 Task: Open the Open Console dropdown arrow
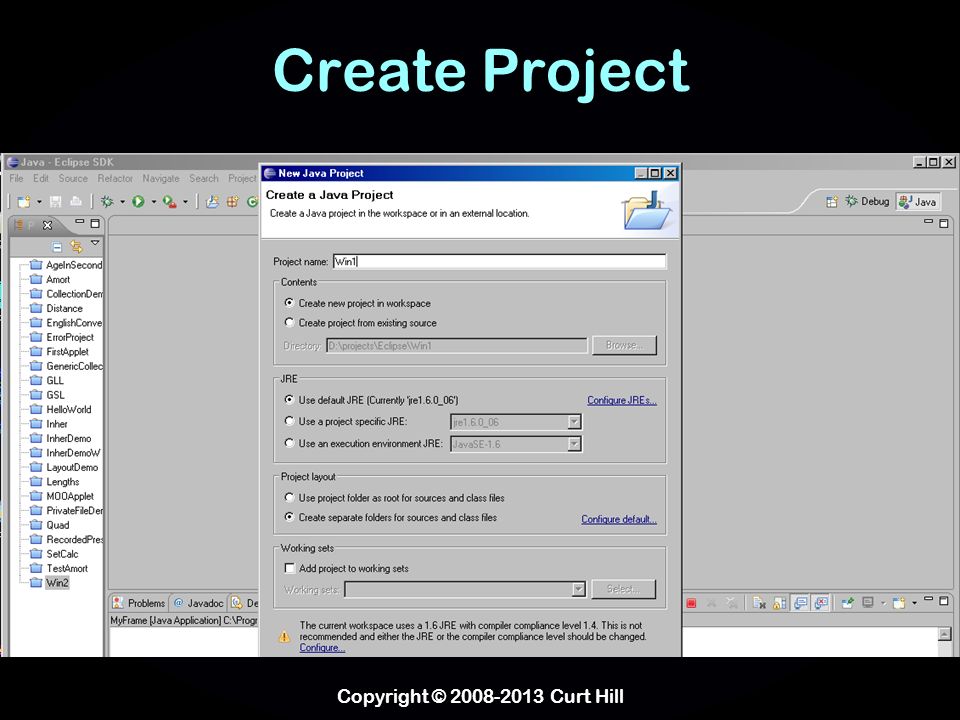(x=914, y=603)
